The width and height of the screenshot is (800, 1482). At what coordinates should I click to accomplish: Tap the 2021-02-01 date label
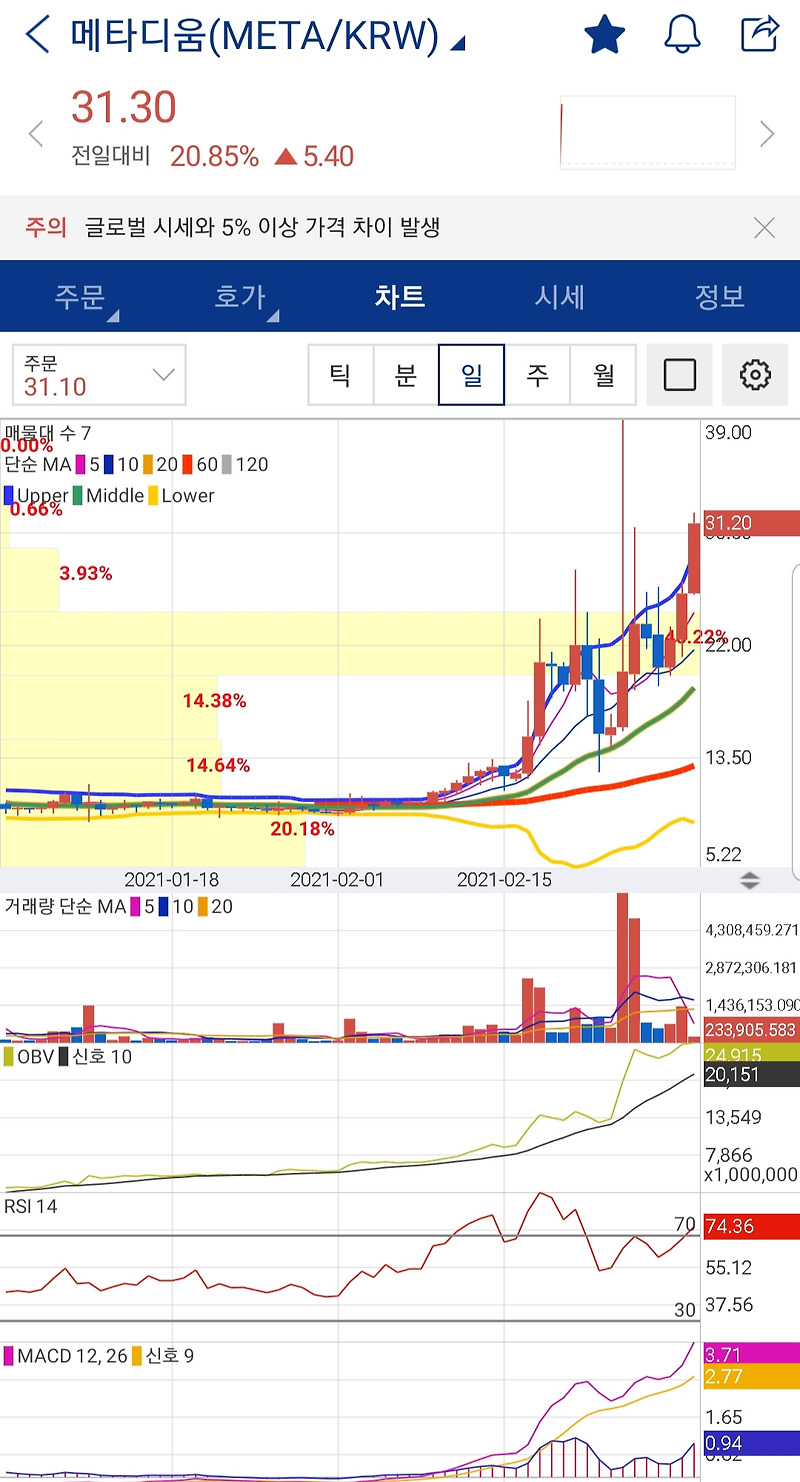click(x=337, y=880)
